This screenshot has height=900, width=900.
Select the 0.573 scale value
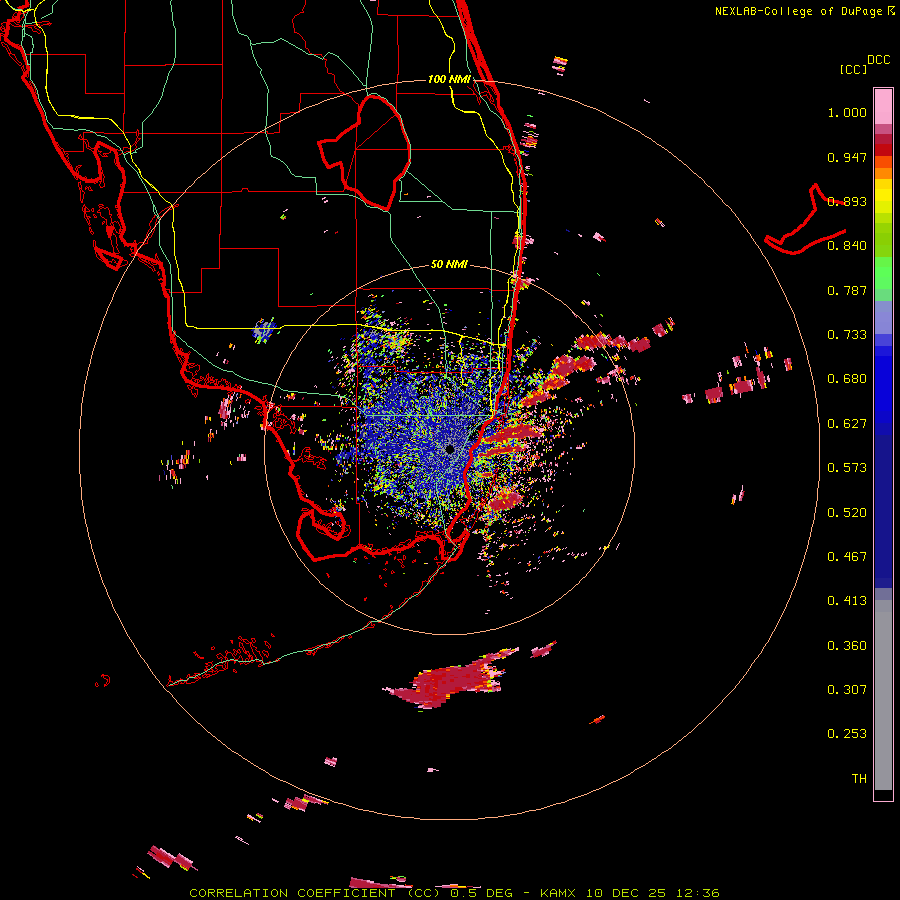847,468
